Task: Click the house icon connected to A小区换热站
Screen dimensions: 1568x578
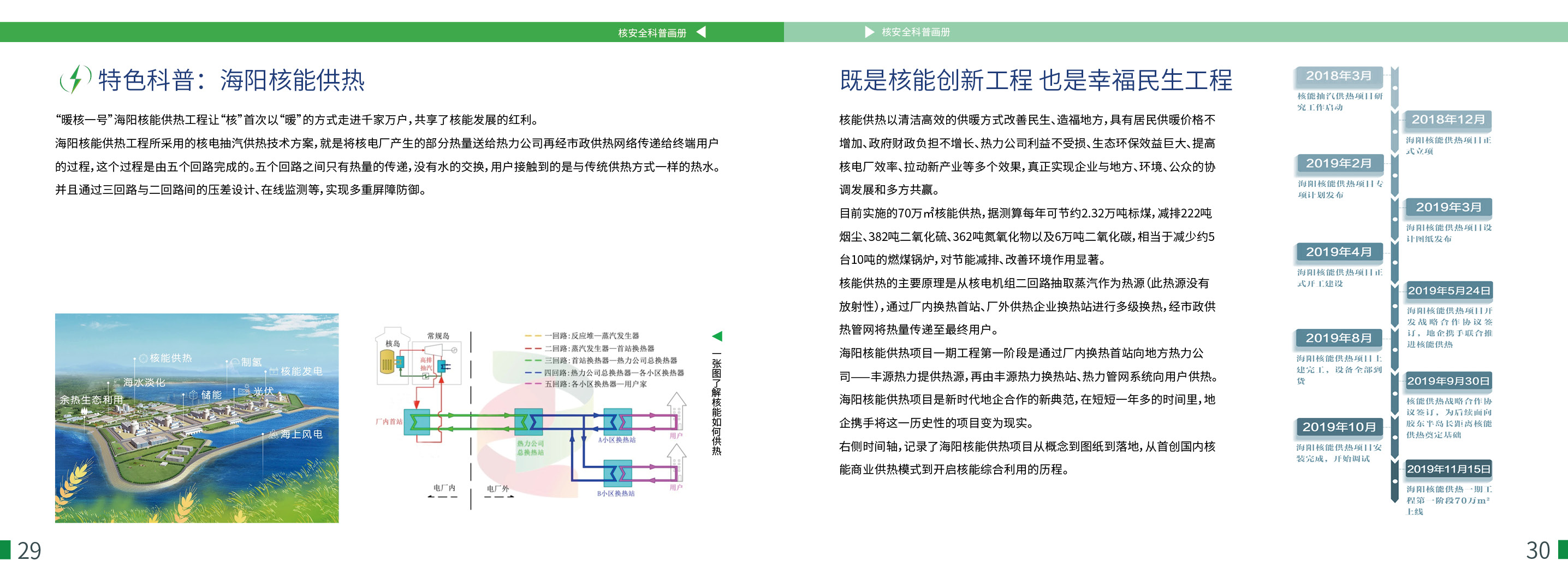Action: [x=676, y=412]
